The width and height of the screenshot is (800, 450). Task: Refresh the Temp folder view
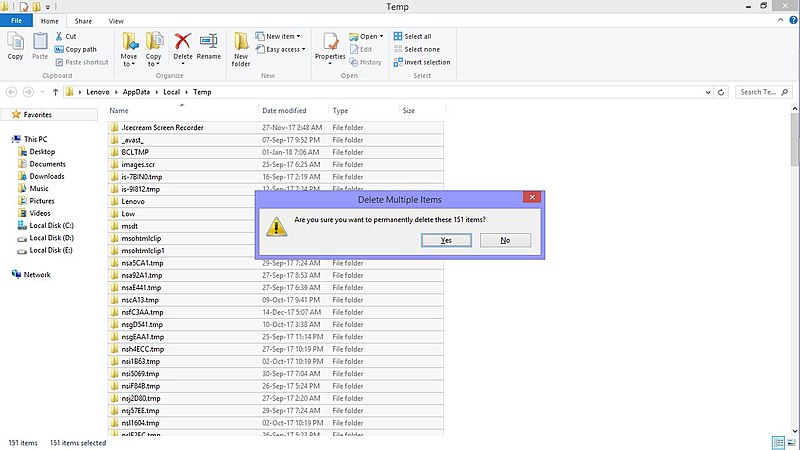click(721, 92)
